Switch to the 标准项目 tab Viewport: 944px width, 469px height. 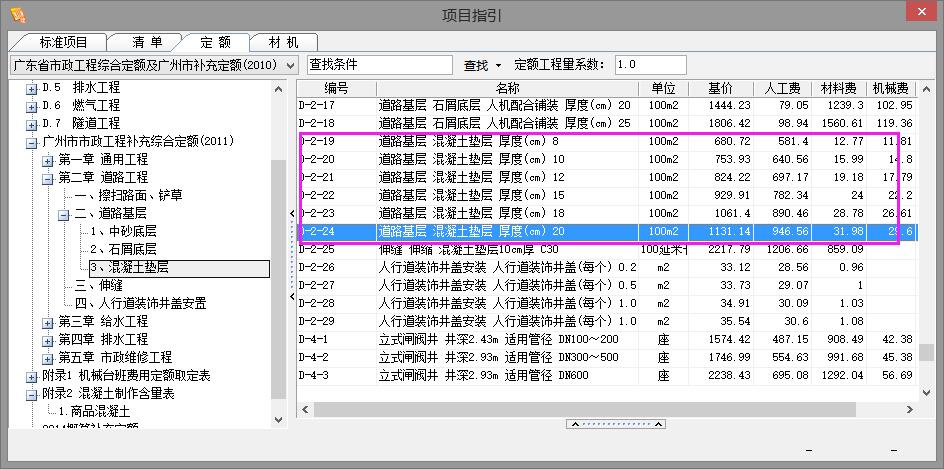coord(63,42)
